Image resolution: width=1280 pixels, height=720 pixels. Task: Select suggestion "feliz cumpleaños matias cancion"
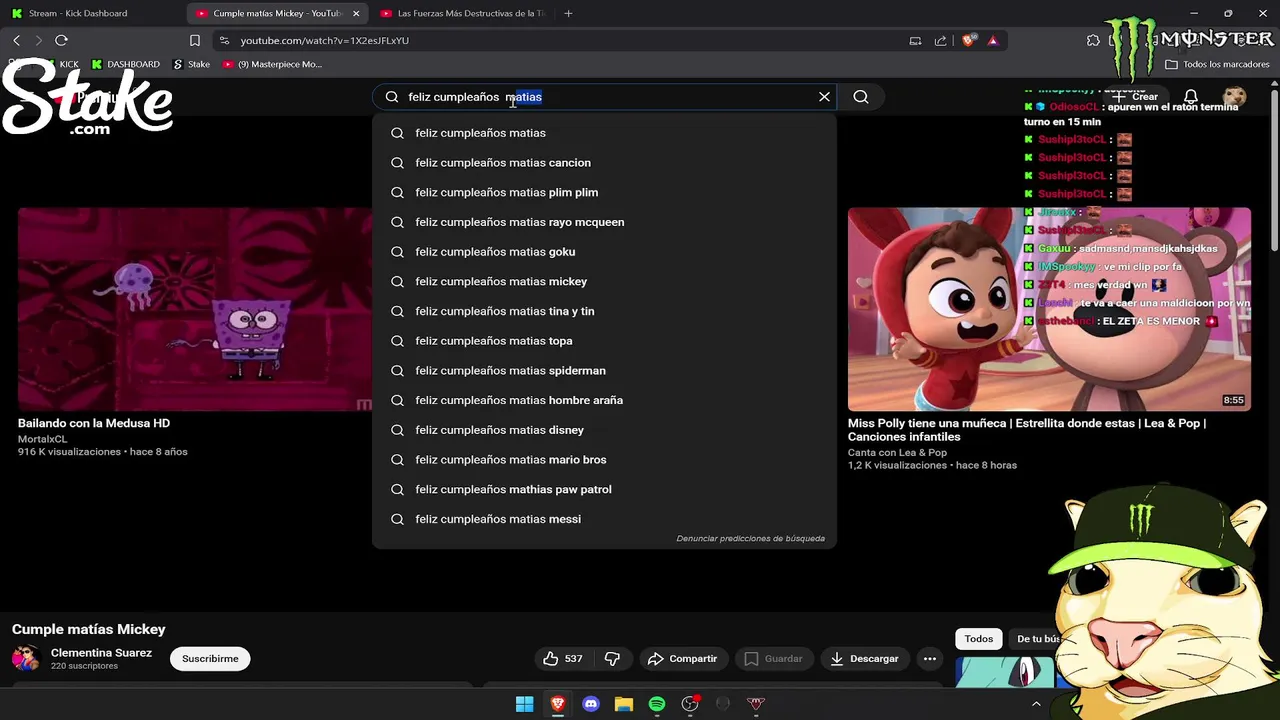tap(604, 162)
